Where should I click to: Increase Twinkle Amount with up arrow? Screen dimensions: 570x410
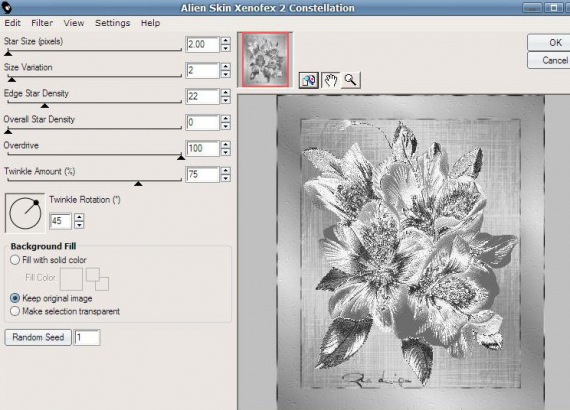click(226, 170)
